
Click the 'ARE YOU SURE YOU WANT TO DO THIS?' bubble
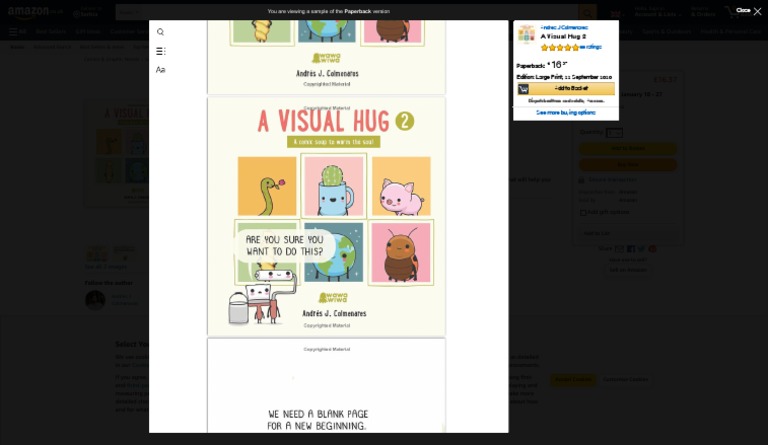coord(285,246)
